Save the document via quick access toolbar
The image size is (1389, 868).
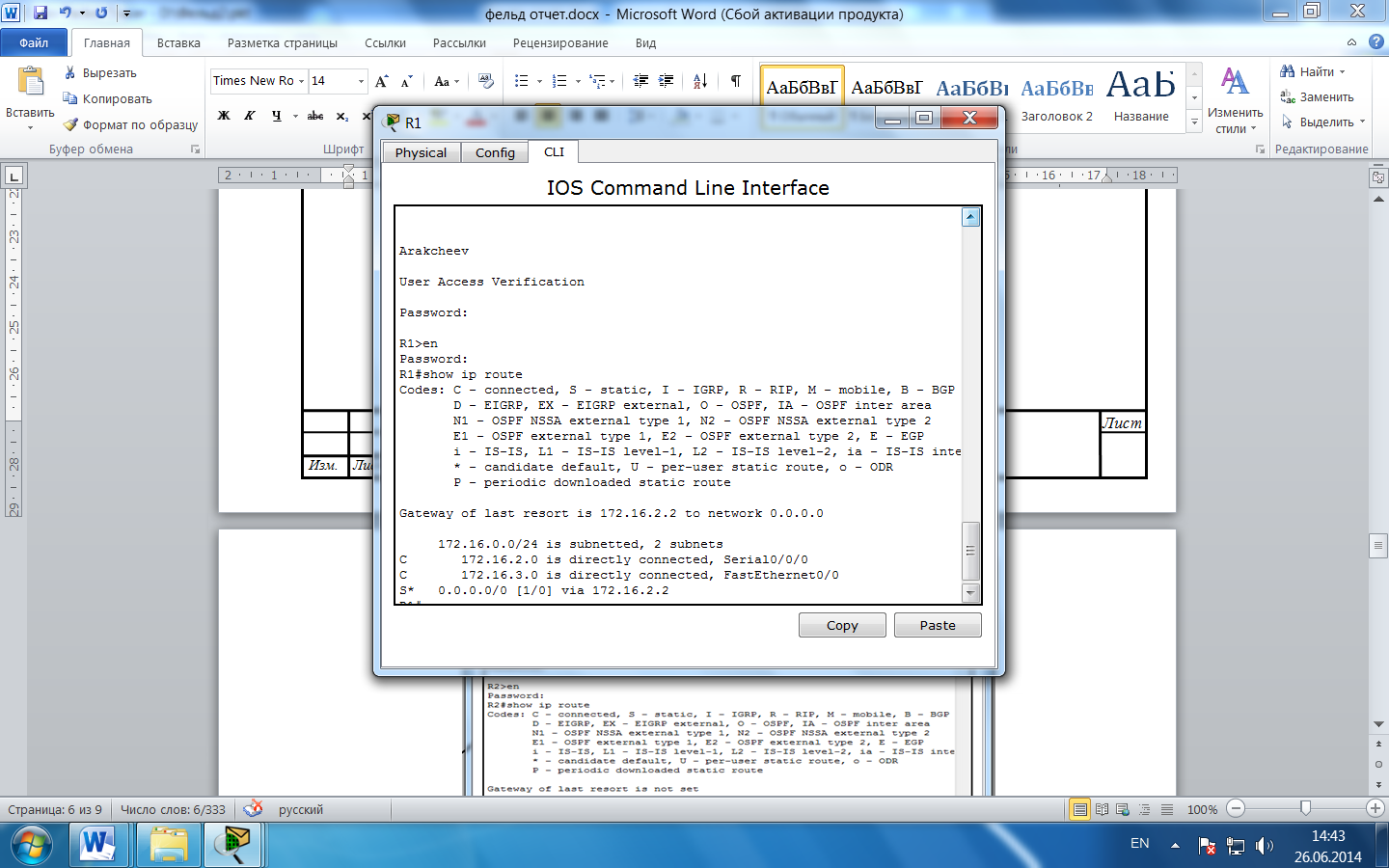click(41, 13)
